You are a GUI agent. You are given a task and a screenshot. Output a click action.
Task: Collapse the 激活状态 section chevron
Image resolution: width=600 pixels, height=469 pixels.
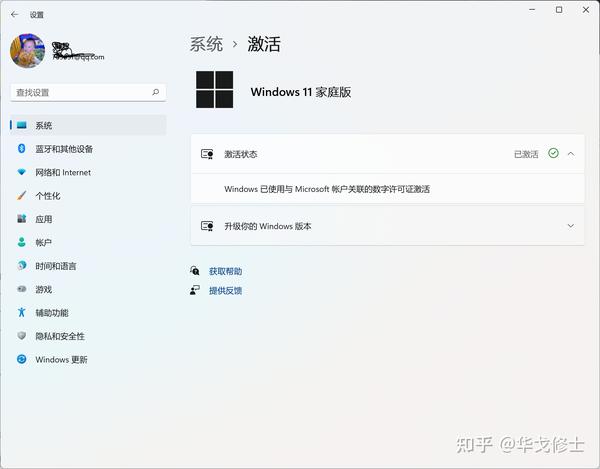click(571, 154)
